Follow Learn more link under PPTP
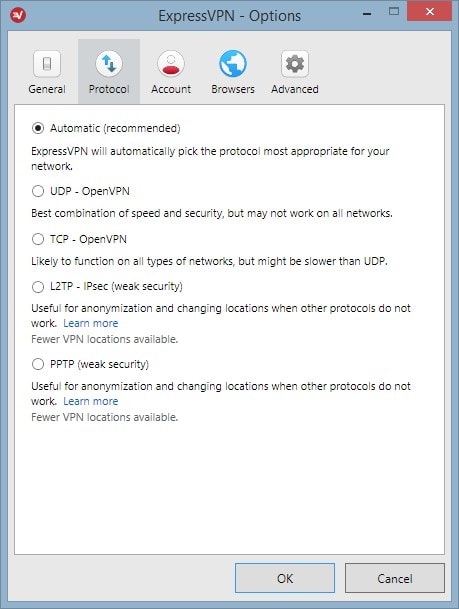The image size is (459, 609). point(90,401)
